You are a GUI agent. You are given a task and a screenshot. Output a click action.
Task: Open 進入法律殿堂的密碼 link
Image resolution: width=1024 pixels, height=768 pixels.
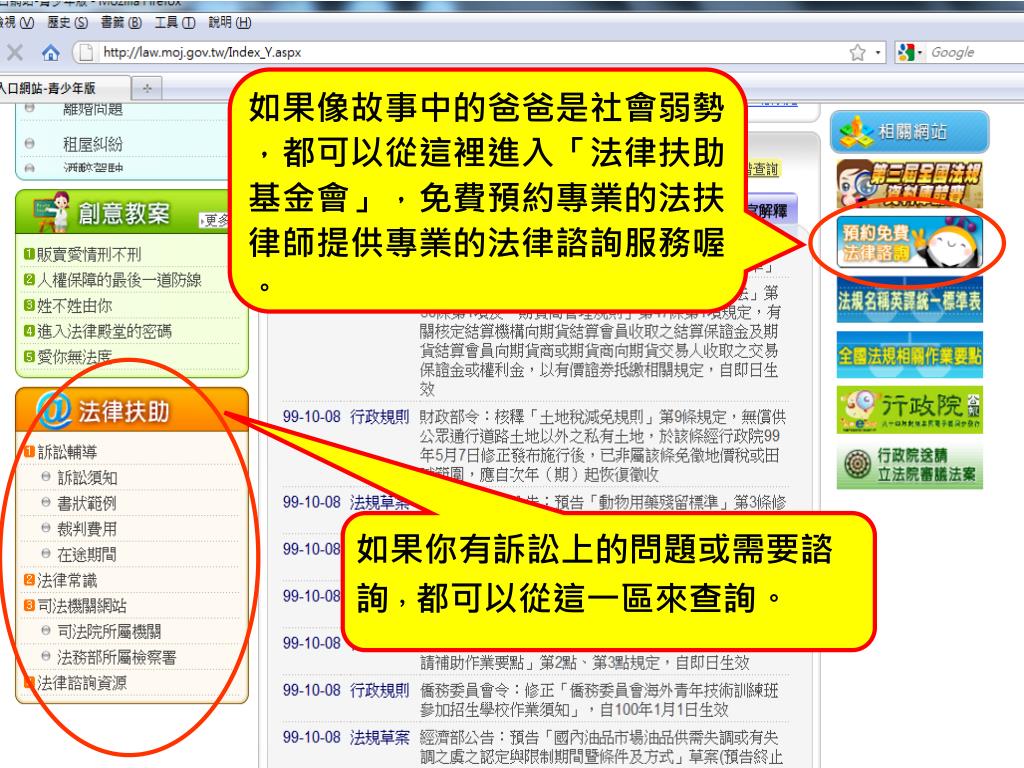point(104,331)
